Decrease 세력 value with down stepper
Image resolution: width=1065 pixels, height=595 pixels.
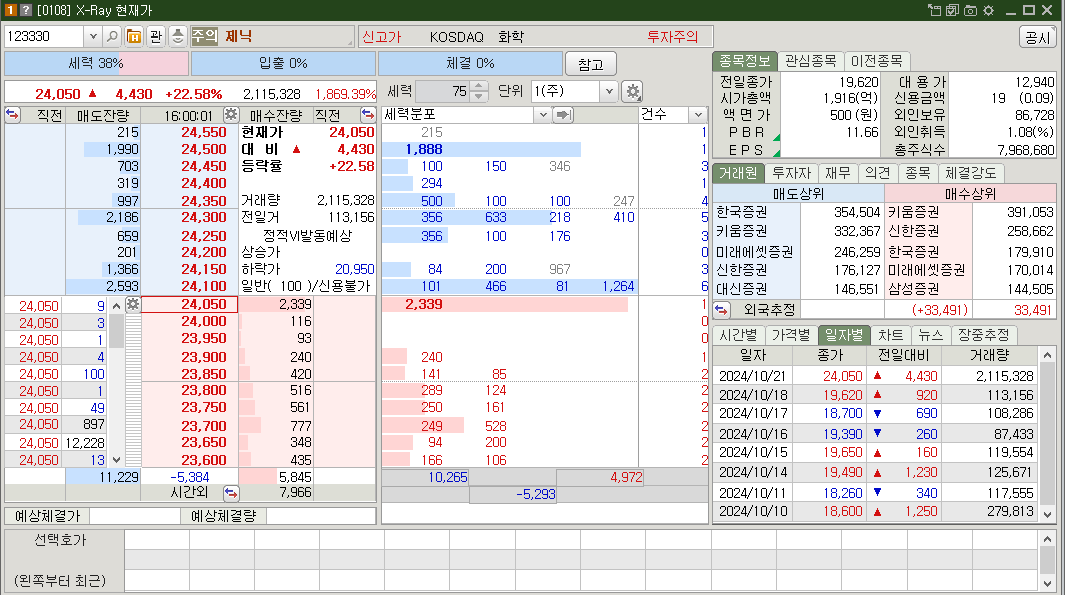click(479, 96)
